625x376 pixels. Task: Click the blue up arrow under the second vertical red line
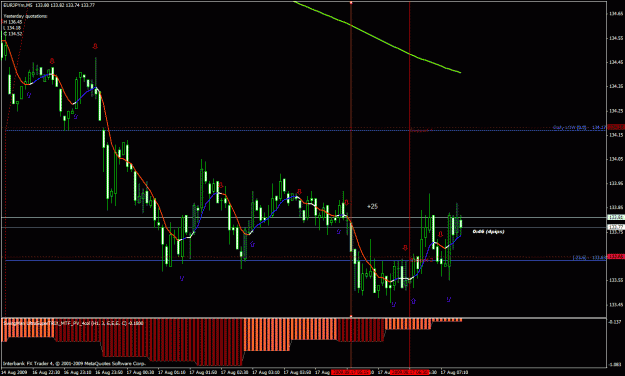tap(413, 301)
